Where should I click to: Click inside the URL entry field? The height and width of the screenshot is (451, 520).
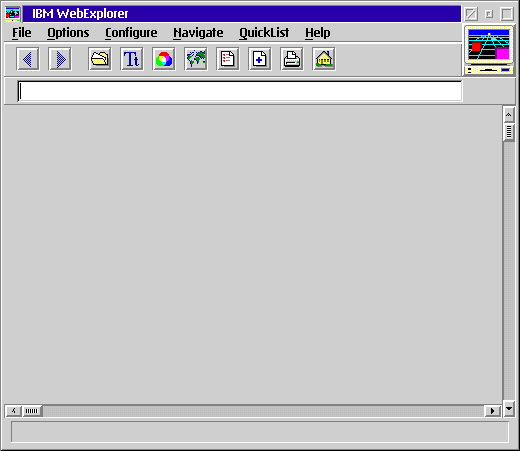coord(240,91)
